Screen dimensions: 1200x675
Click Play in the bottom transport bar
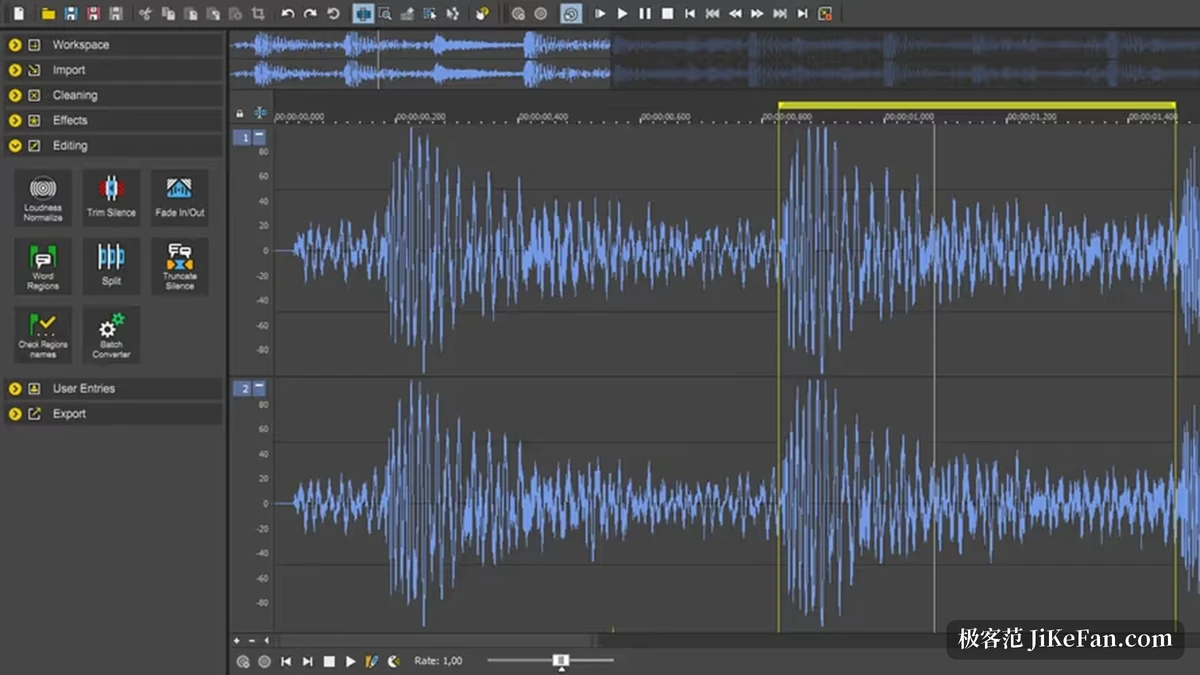point(351,661)
